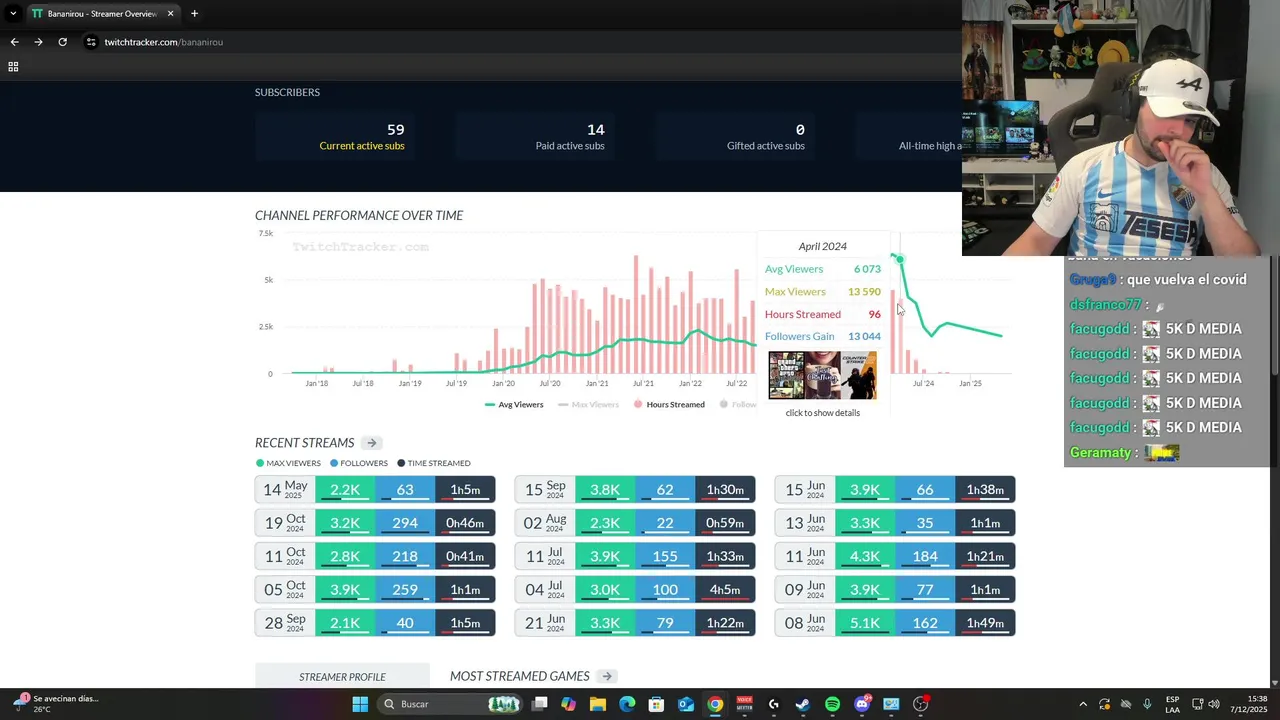Open the 04 Jul 2024 stream row
The height and width of the screenshot is (720, 1280).
635,590
